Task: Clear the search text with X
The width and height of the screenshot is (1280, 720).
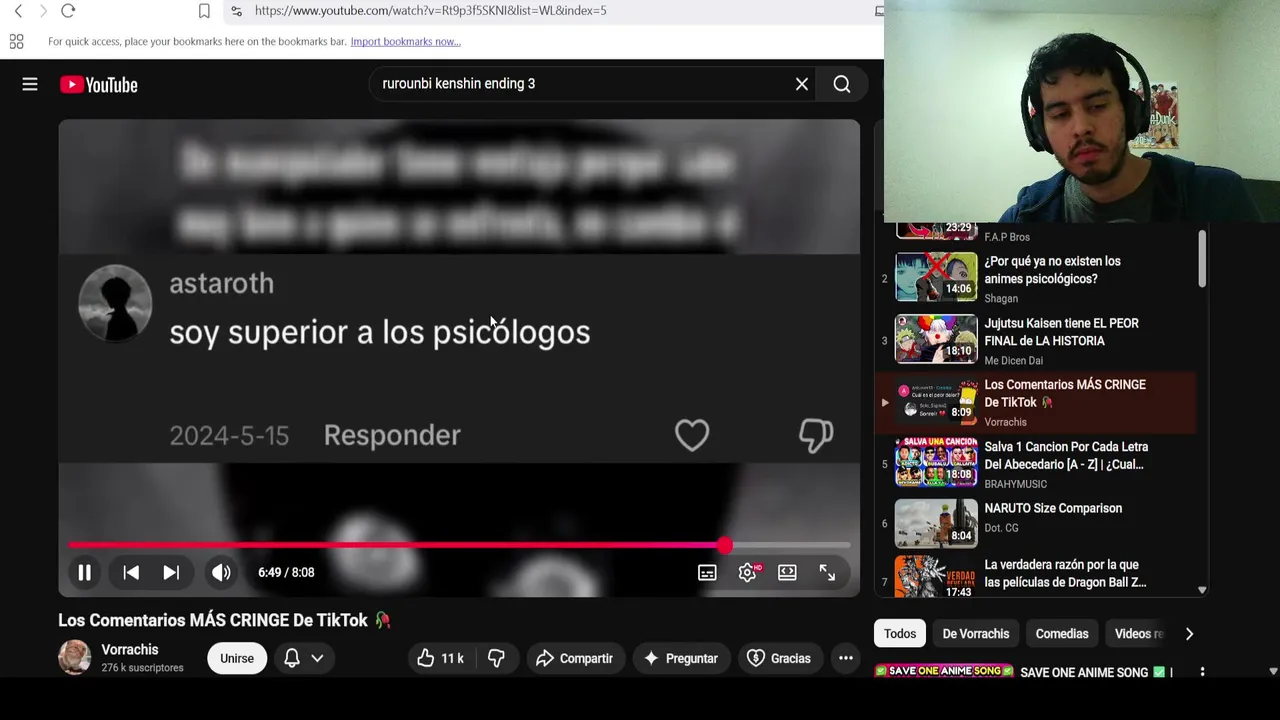Action: [x=802, y=84]
